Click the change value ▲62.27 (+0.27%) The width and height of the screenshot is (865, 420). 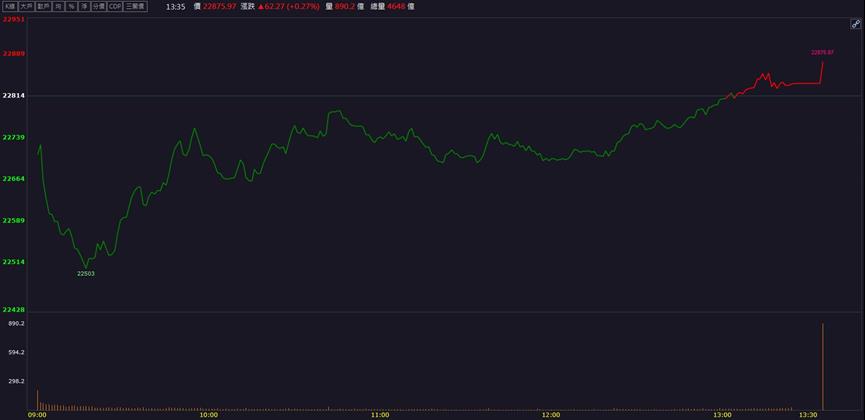289,7
